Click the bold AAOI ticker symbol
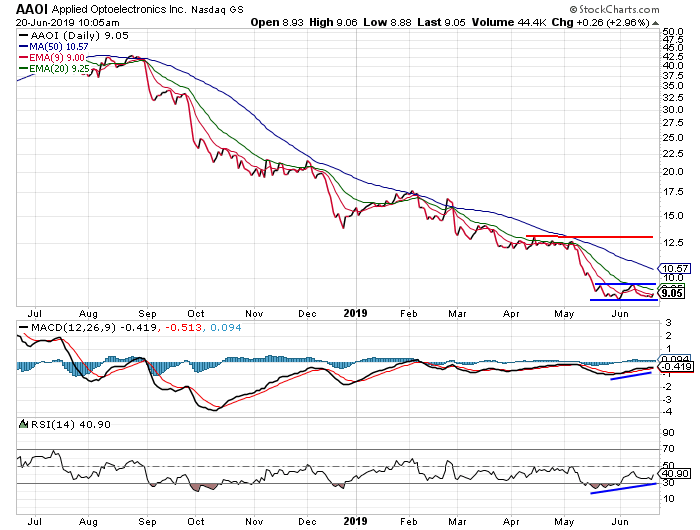The height and width of the screenshot is (530, 700). click(32, 9)
